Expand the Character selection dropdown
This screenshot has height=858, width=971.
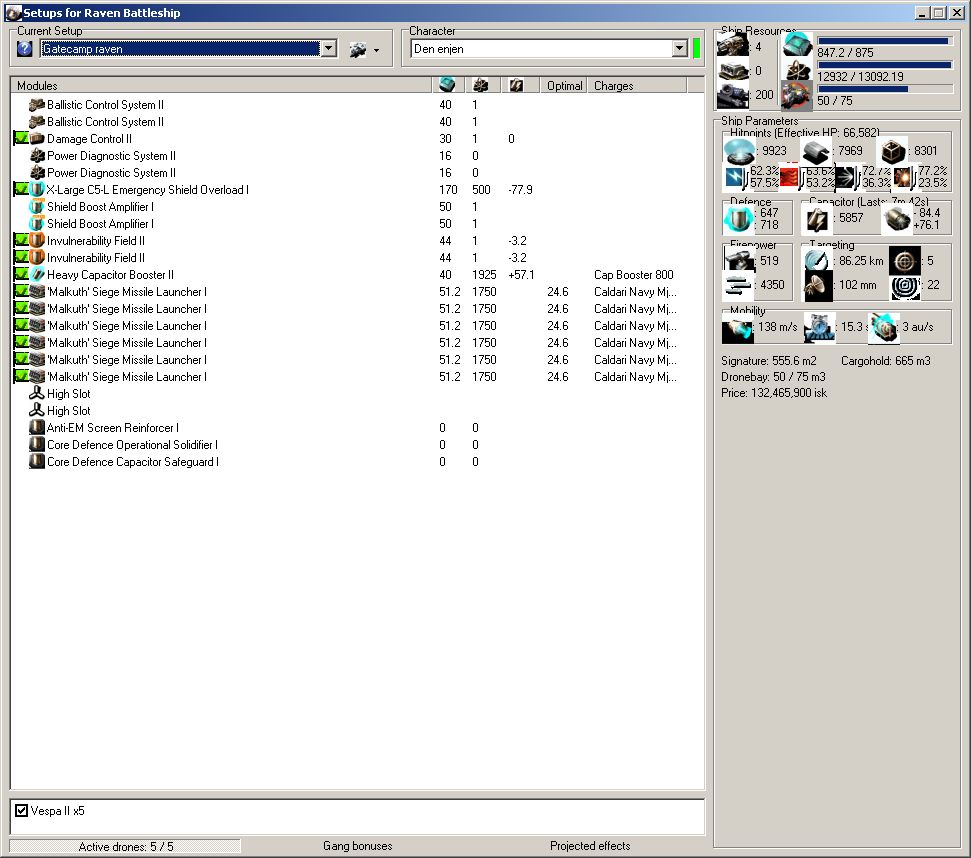pos(678,49)
